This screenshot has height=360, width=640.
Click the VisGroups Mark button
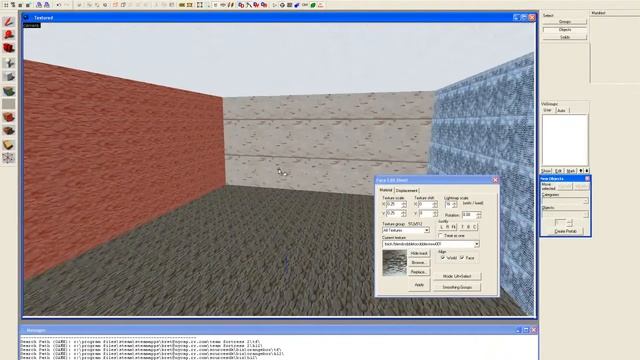tap(571, 171)
